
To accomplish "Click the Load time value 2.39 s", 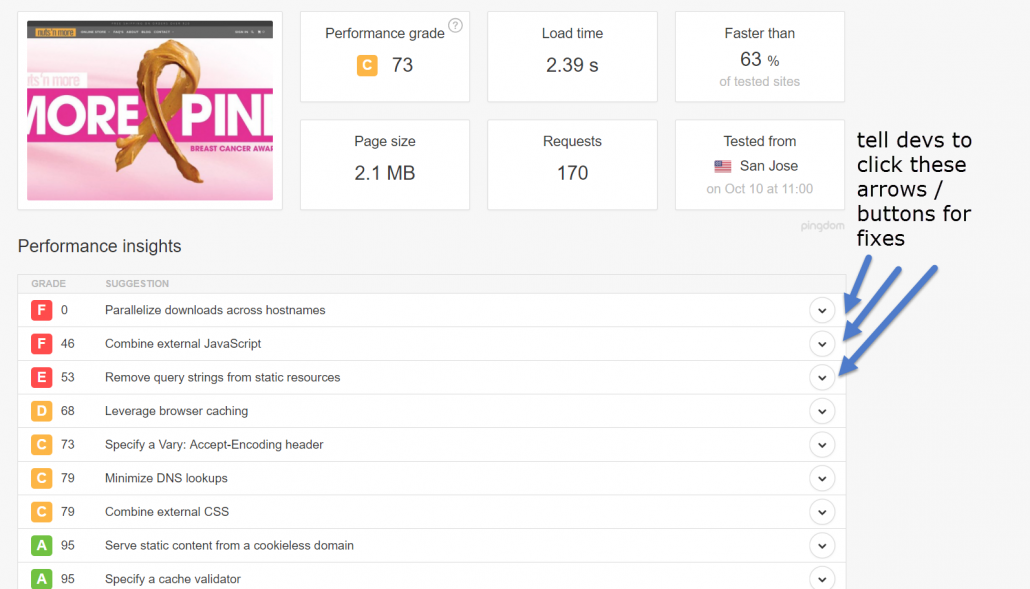I will click(x=572, y=65).
